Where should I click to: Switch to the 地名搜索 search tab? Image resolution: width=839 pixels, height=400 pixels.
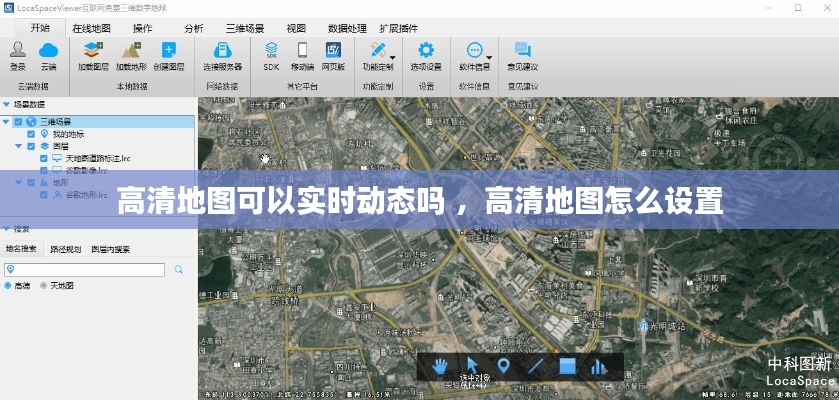21,249
